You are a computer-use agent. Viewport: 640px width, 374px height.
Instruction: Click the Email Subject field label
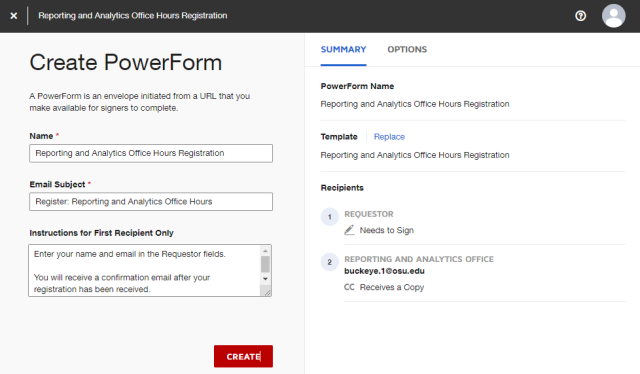(58, 185)
